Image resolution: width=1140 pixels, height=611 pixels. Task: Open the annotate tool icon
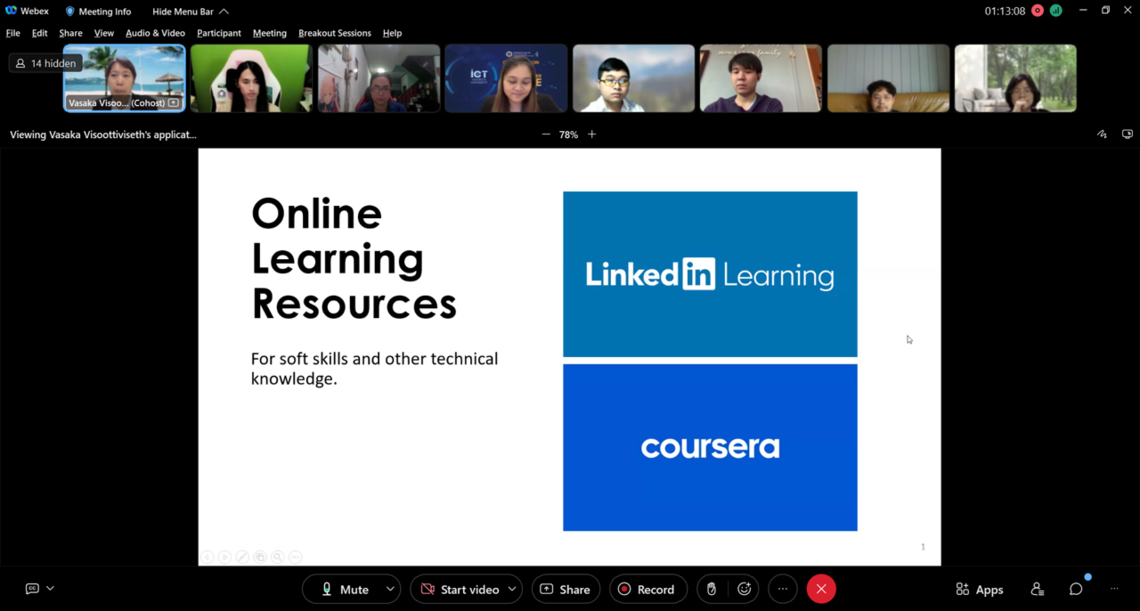point(1102,134)
